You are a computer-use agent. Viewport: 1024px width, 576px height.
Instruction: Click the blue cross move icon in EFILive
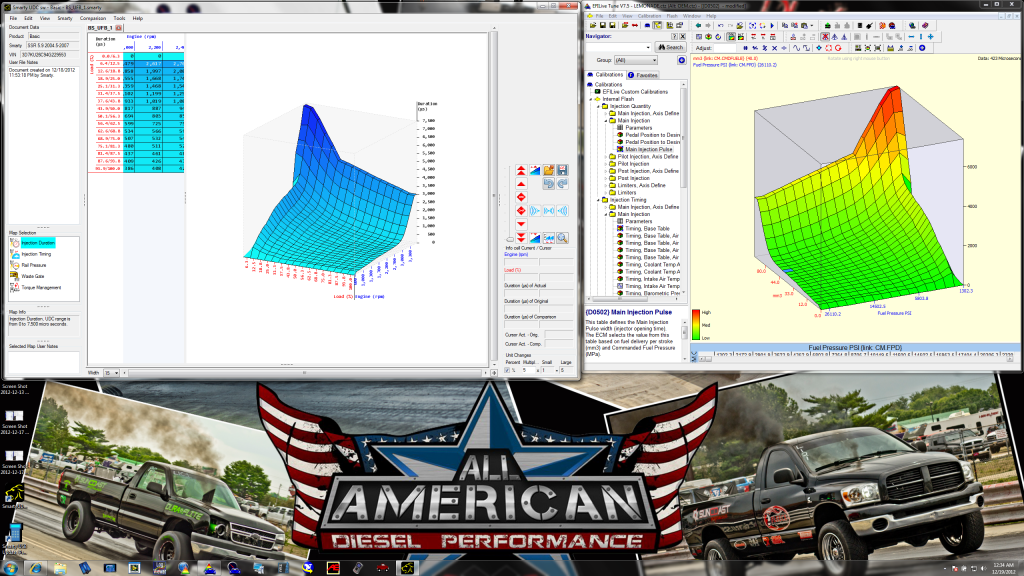(931, 37)
